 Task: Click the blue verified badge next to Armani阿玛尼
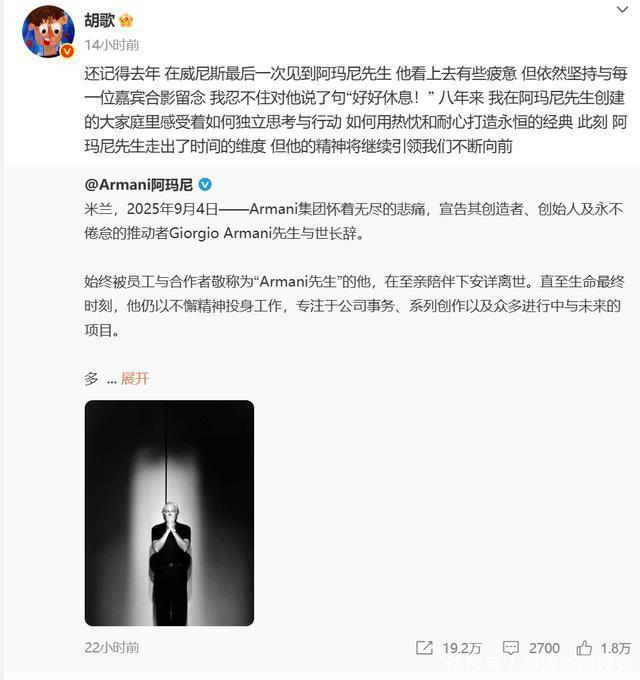coord(205,185)
